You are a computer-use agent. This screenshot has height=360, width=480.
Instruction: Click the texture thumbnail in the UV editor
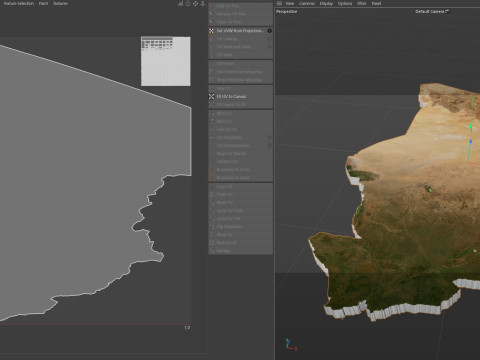click(166, 61)
